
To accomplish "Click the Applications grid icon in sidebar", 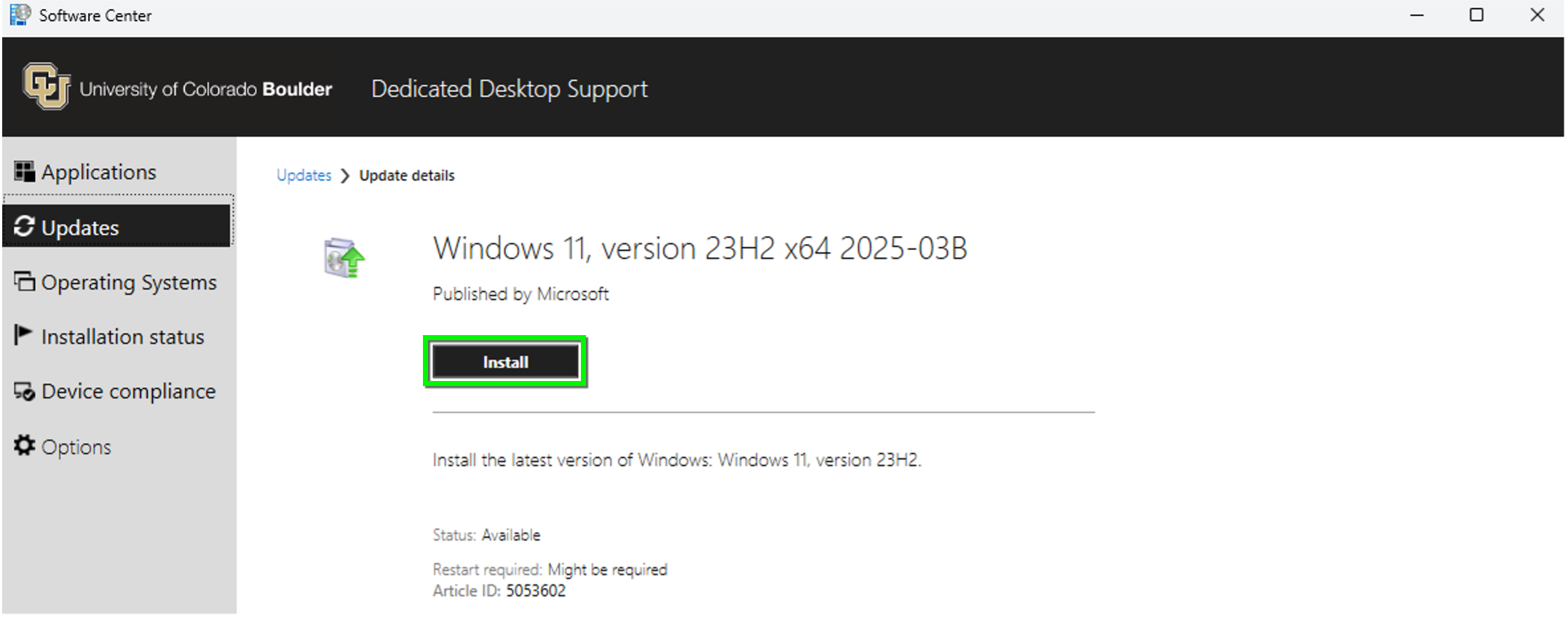I will tap(24, 172).
